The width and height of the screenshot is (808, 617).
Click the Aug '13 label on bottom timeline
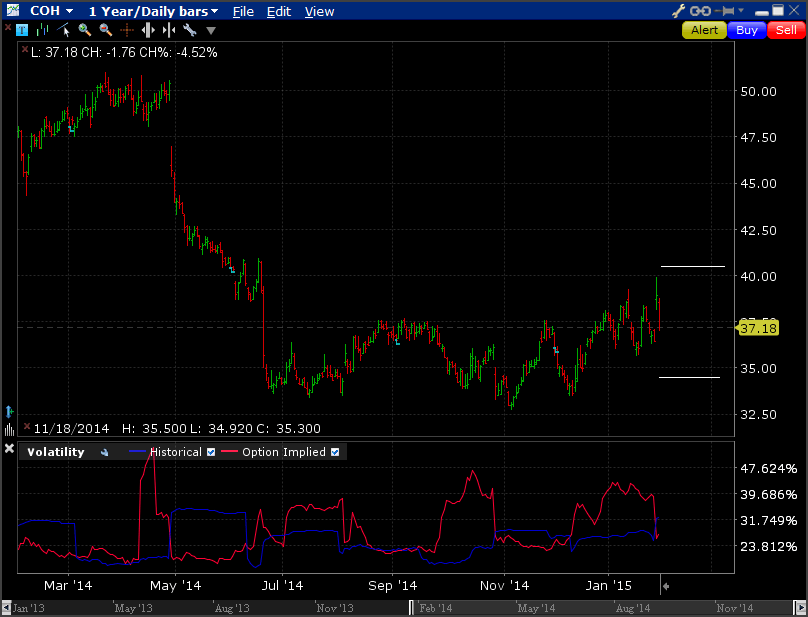click(232, 609)
